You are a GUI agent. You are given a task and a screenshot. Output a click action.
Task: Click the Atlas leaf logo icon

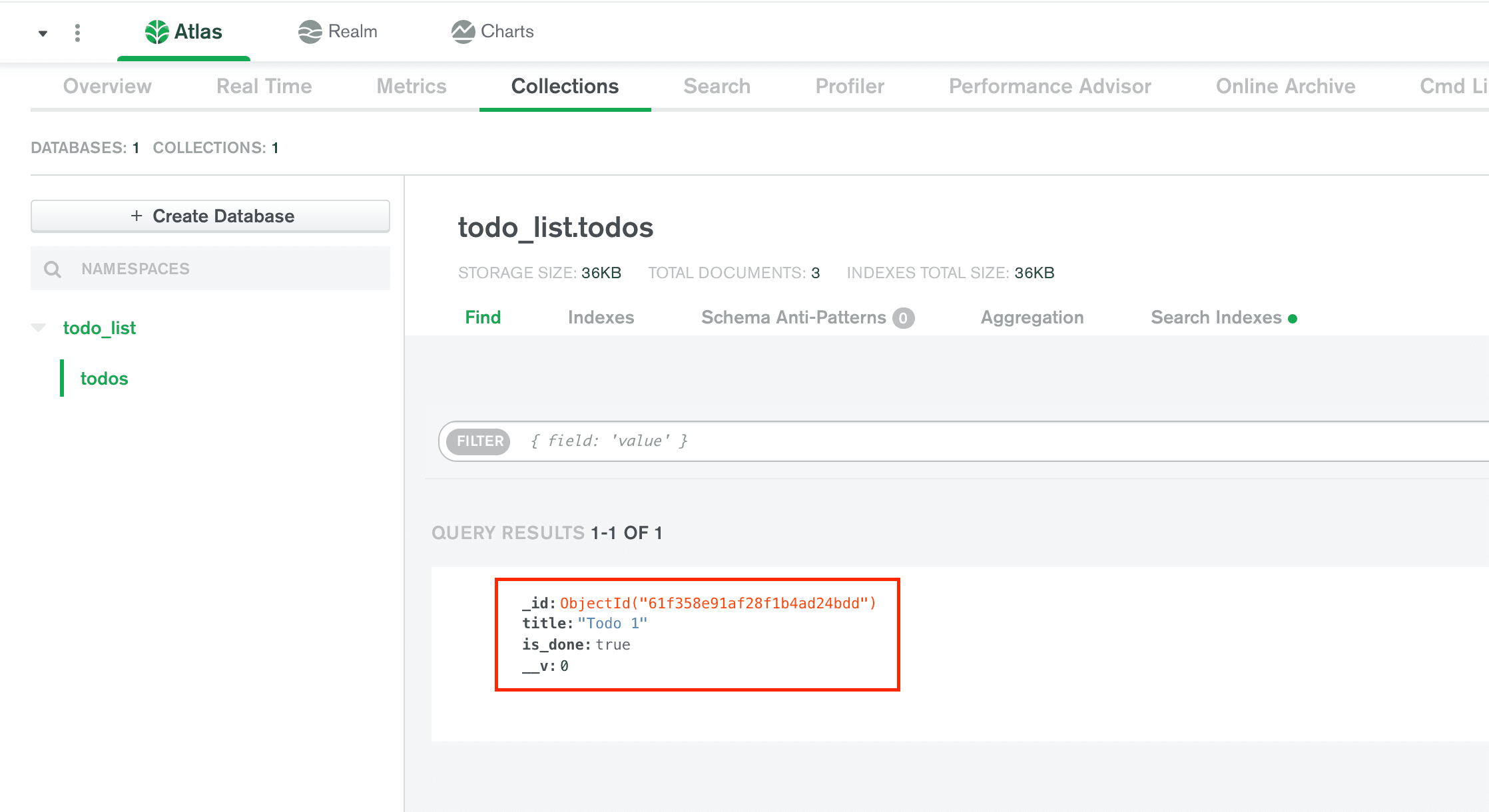[157, 31]
